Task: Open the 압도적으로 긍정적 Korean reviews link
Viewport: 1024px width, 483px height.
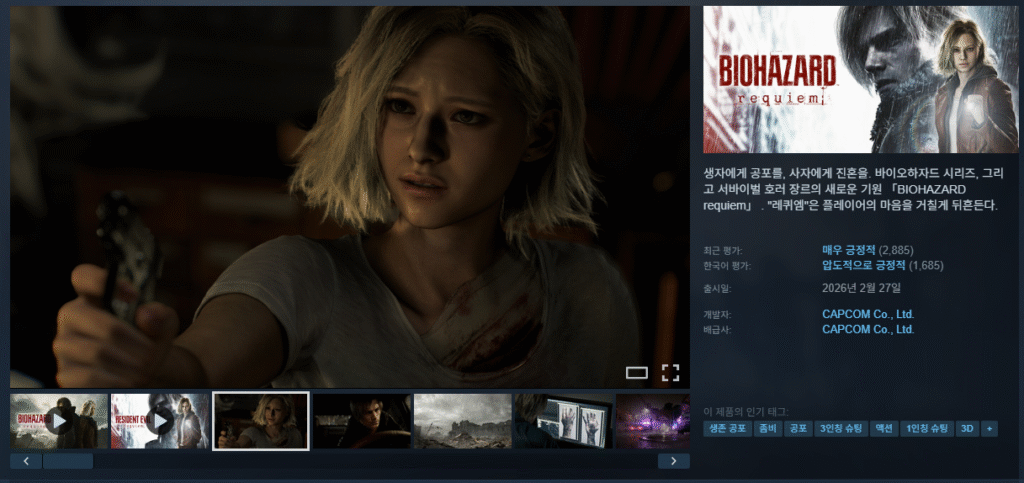Action: coord(864,266)
